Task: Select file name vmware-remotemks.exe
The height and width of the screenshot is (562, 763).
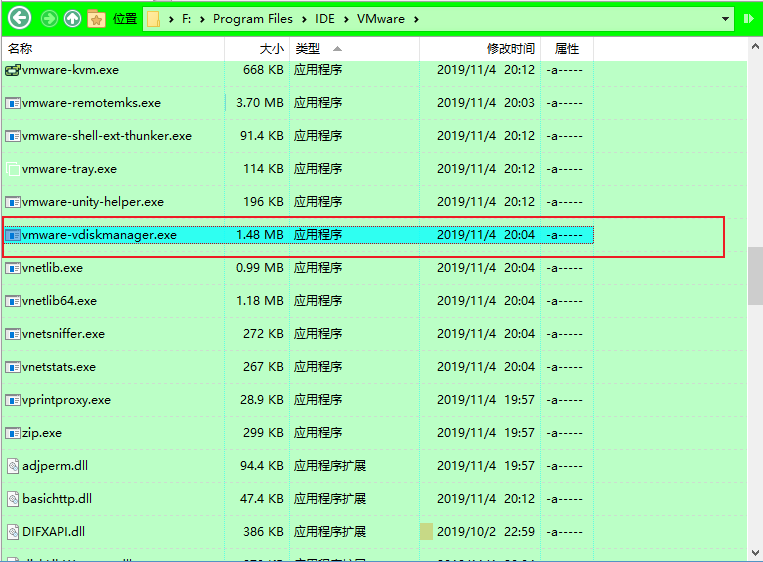Action: (91, 103)
